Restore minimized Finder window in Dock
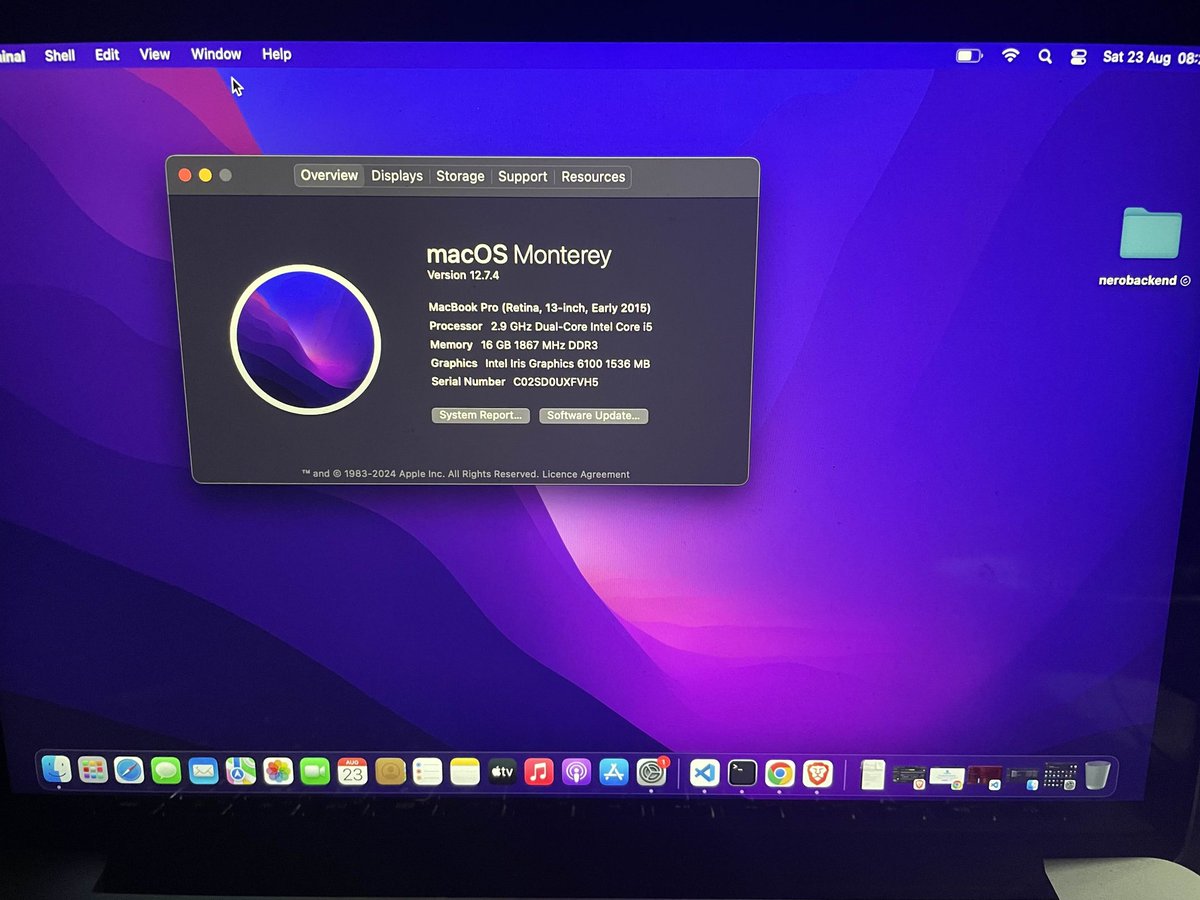 [x=1023, y=777]
